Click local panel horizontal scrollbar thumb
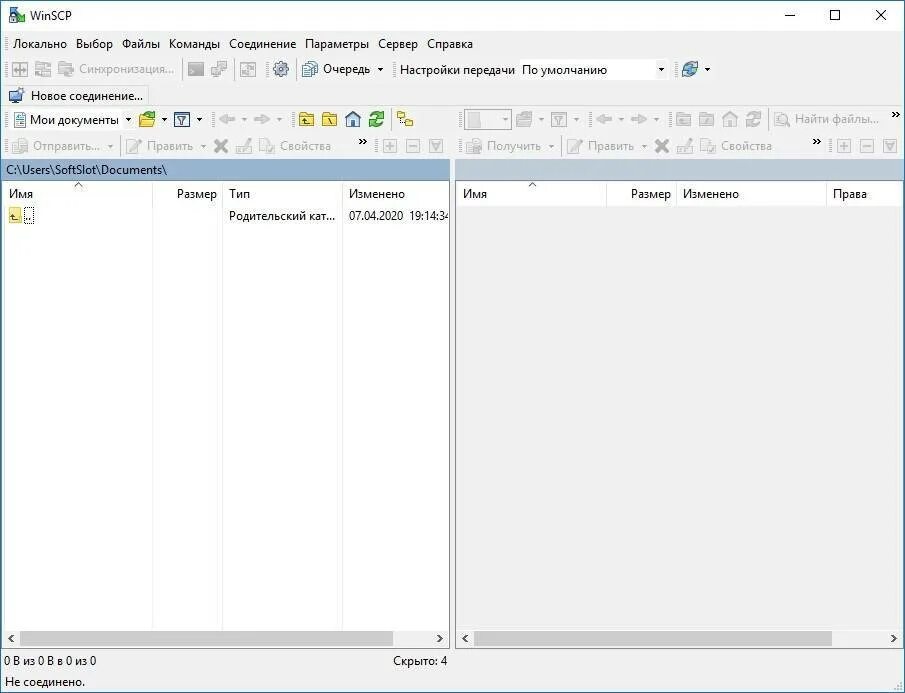 pyautogui.click(x=207, y=638)
